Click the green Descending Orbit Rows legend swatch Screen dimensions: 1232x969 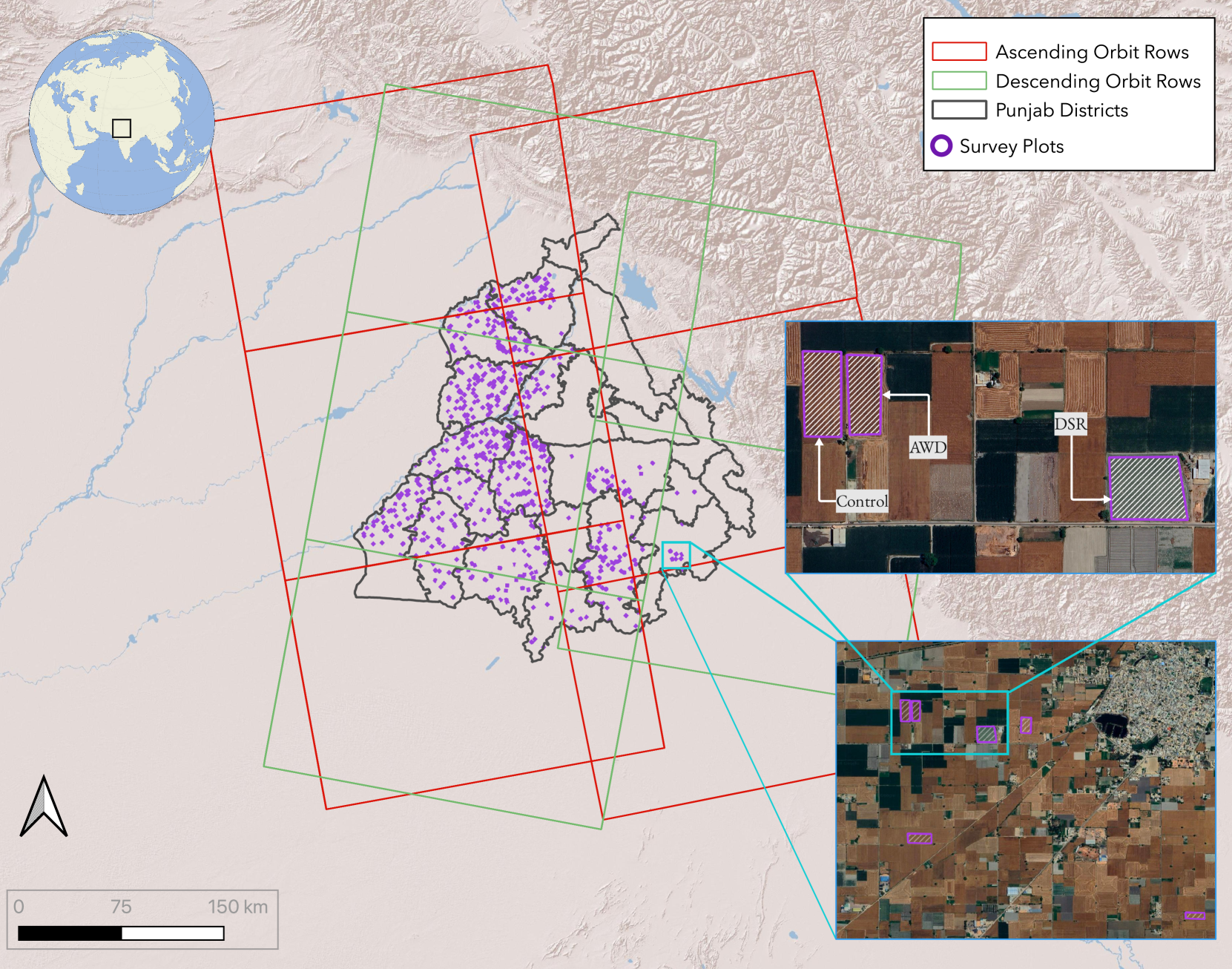[959, 80]
